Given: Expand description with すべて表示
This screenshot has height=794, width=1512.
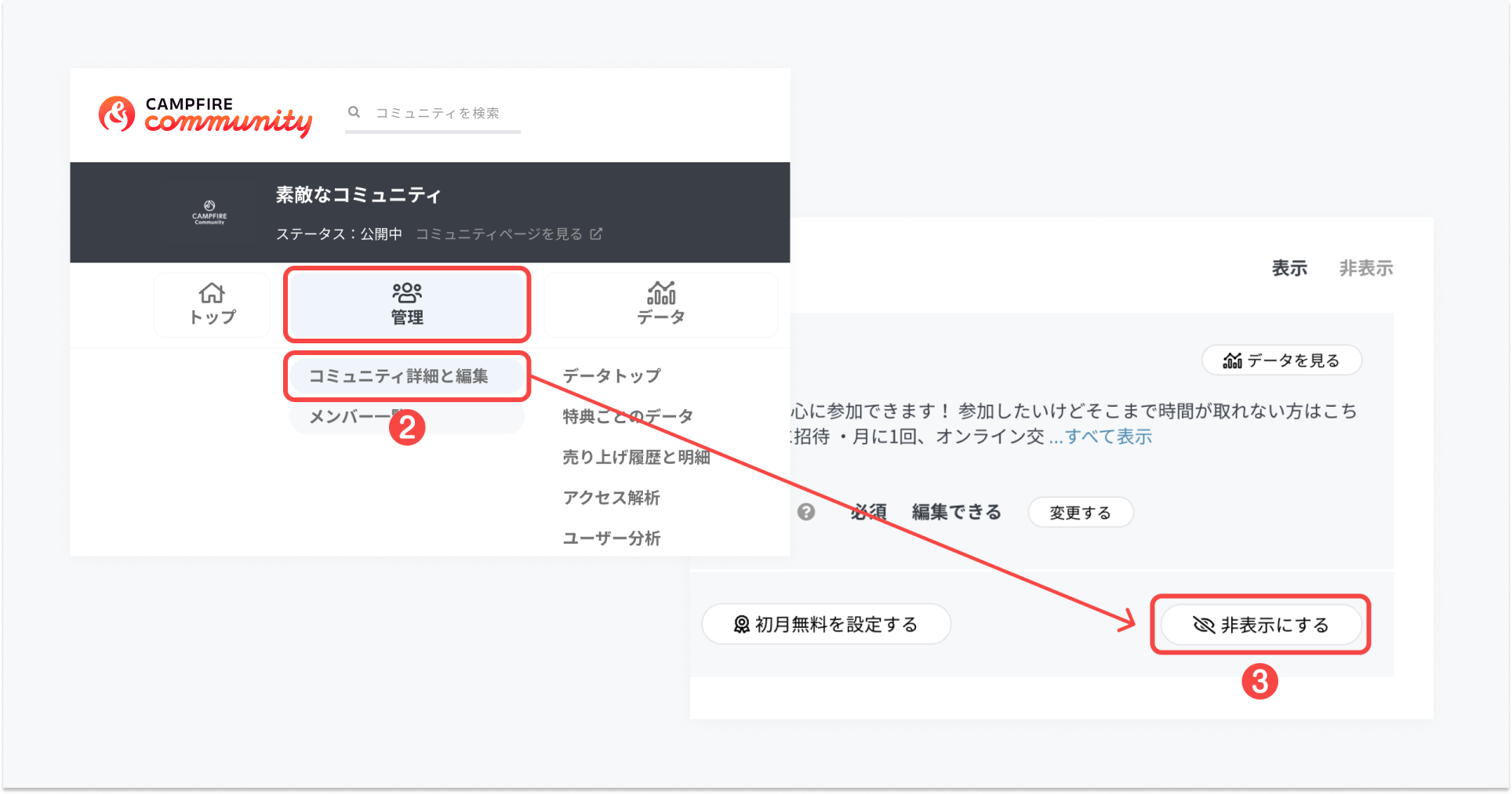Looking at the screenshot, I should (1108, 437).
